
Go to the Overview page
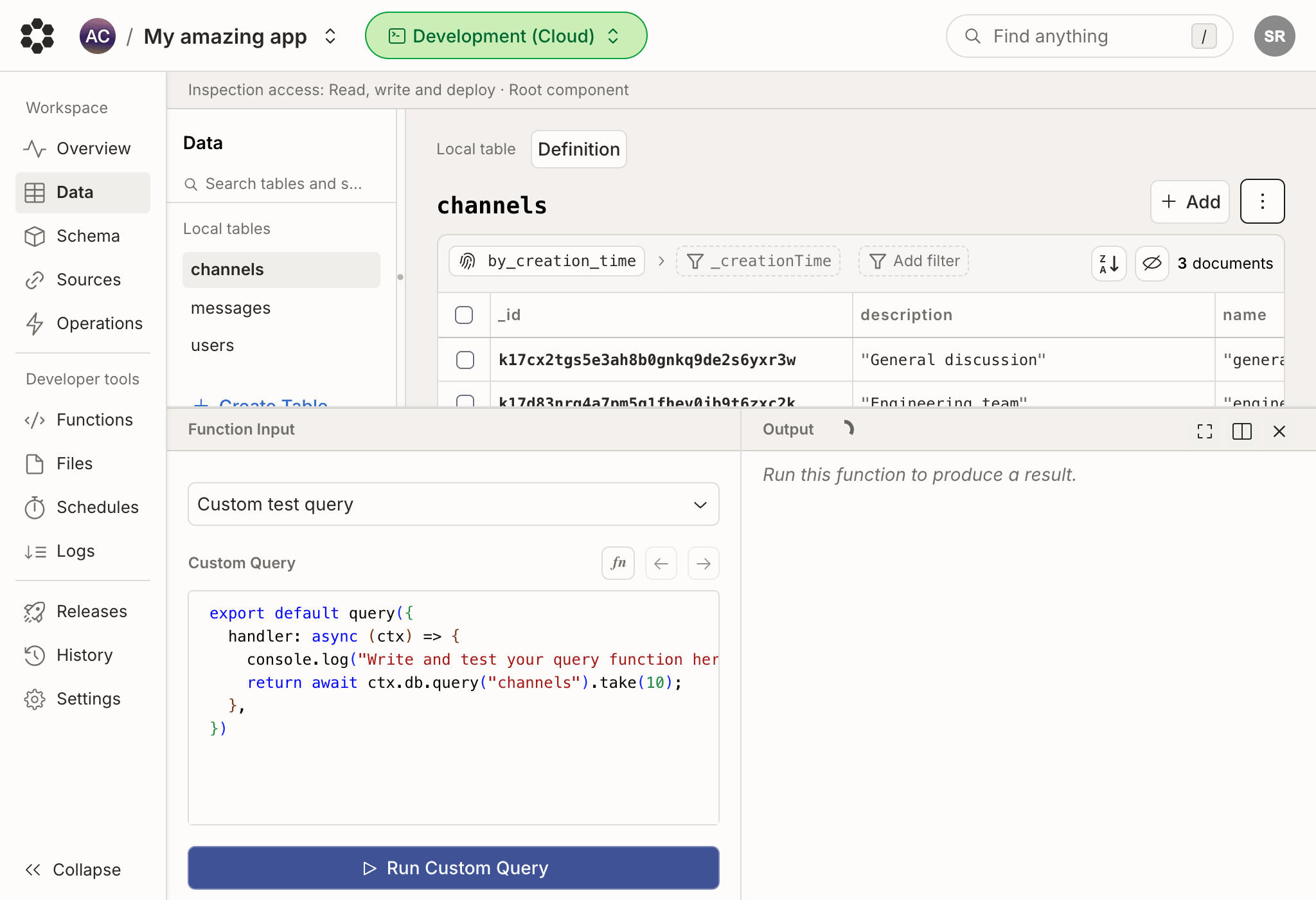(82, 148)
